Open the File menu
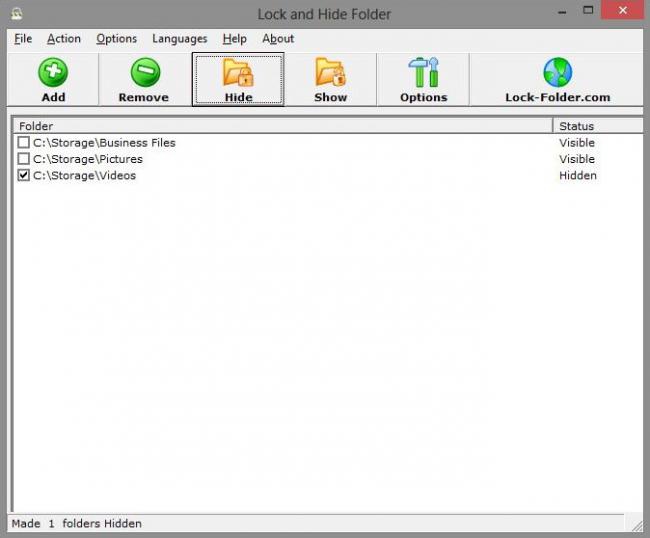 click(x=23, y=39)
